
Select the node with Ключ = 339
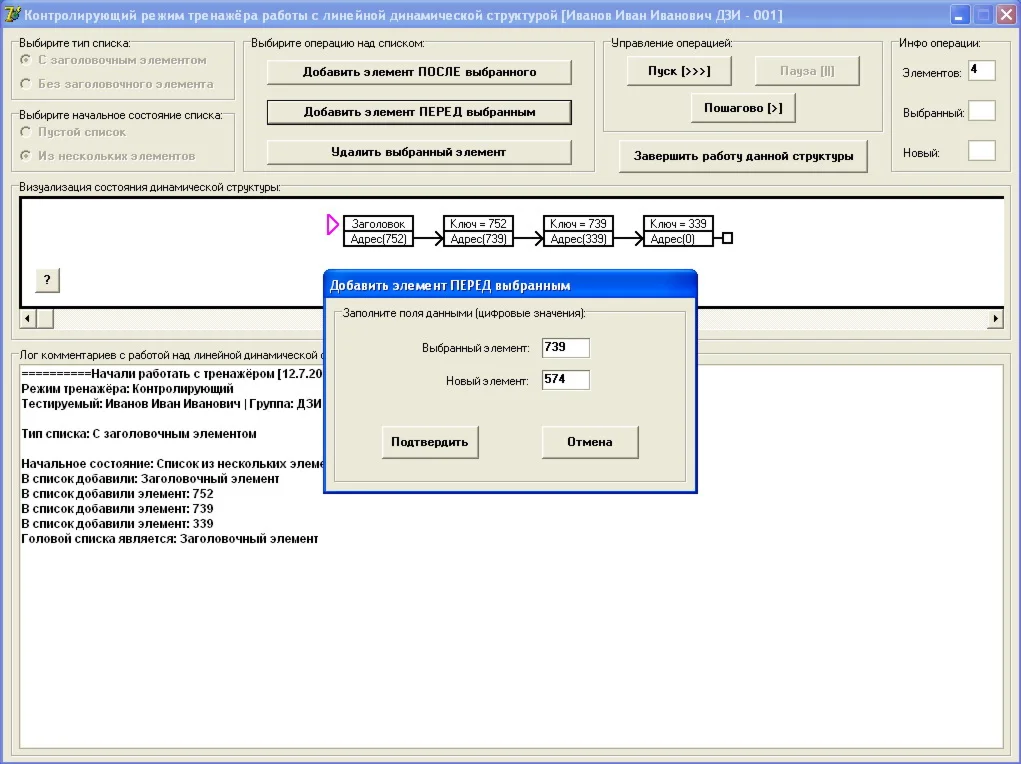point(678,231)
